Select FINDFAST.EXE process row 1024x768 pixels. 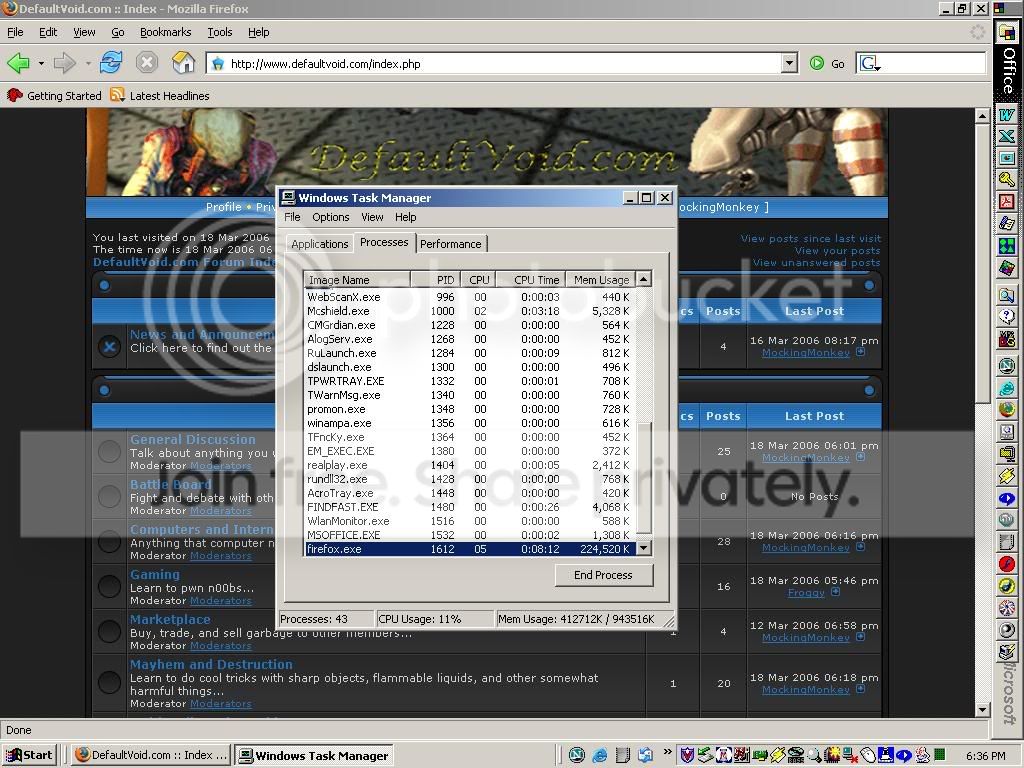(469, 507)
